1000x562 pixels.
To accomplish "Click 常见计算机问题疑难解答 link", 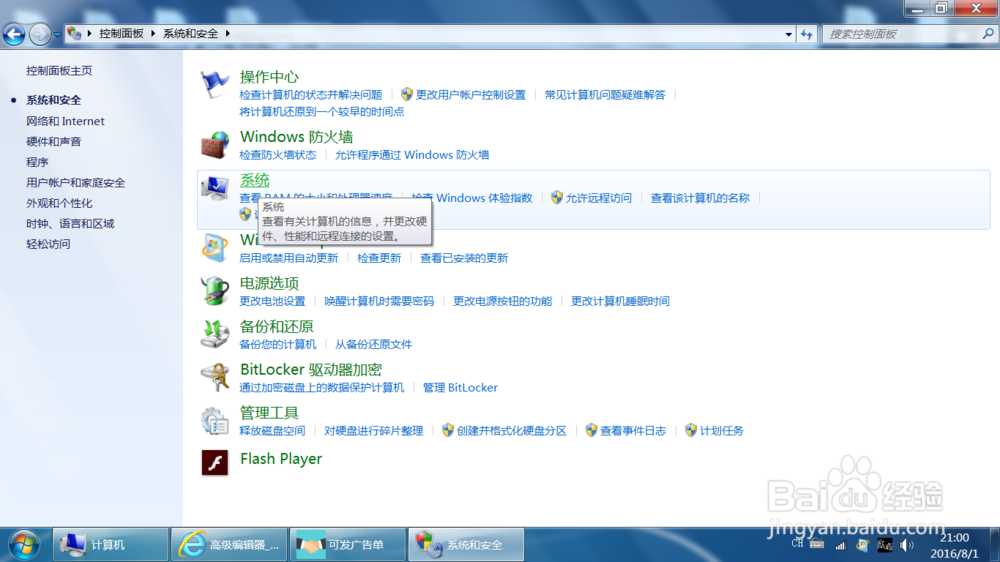I will pos(605,94).
